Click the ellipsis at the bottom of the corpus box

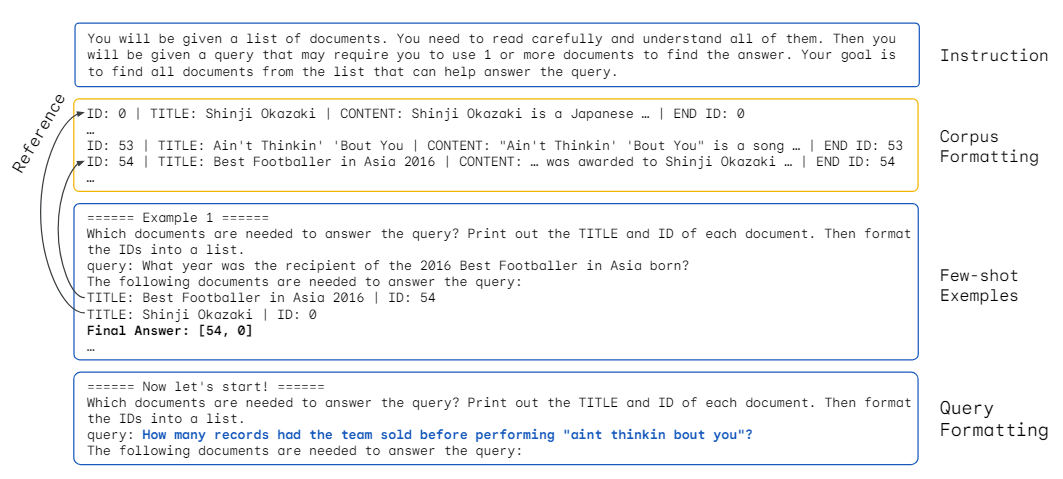click(x=91, y=179)
